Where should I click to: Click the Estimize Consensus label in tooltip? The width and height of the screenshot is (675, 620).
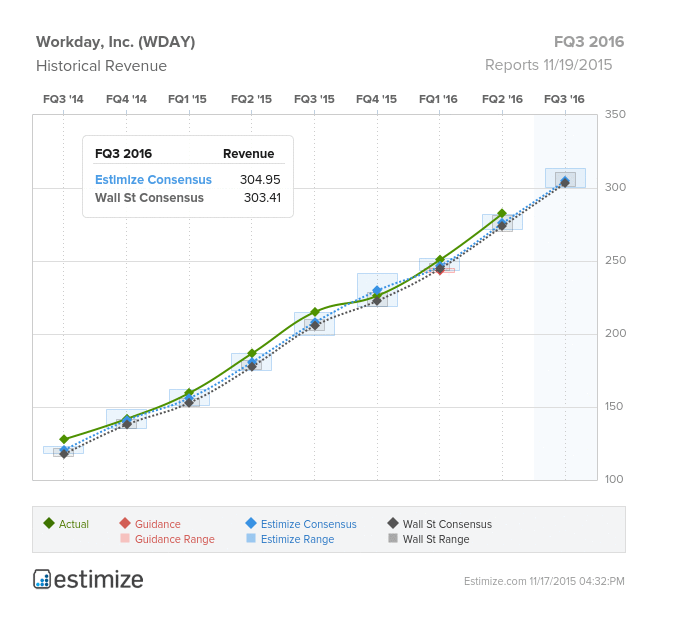(x=153, y=180)
